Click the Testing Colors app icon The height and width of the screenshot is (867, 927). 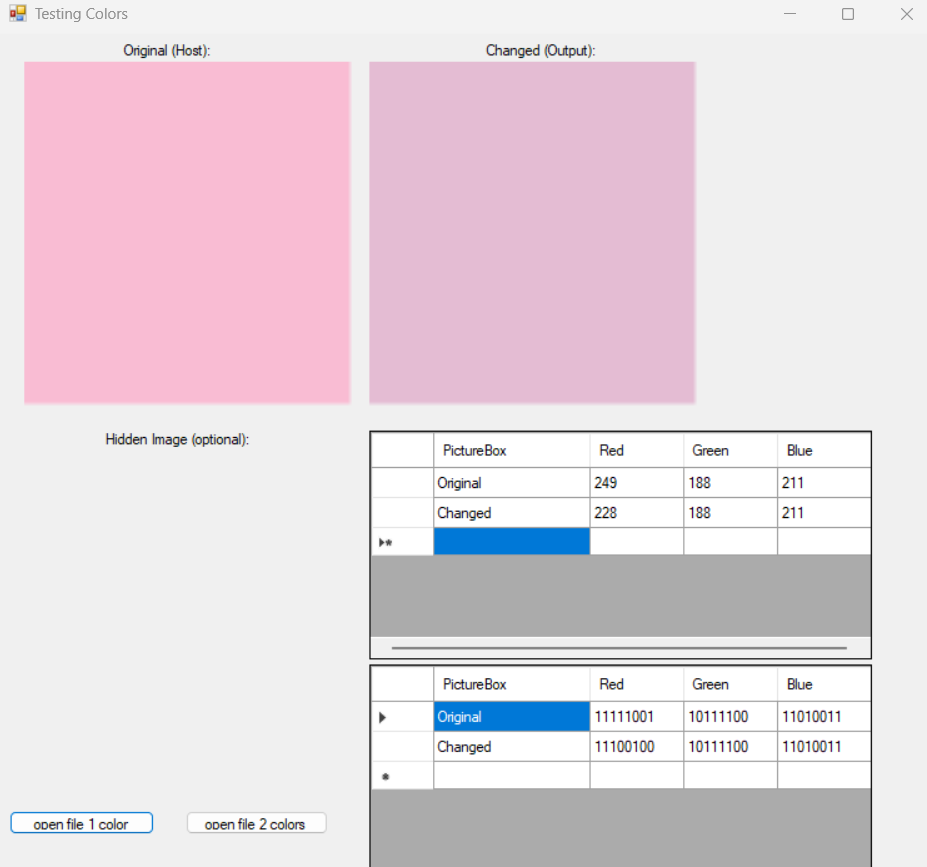point(18,14)
